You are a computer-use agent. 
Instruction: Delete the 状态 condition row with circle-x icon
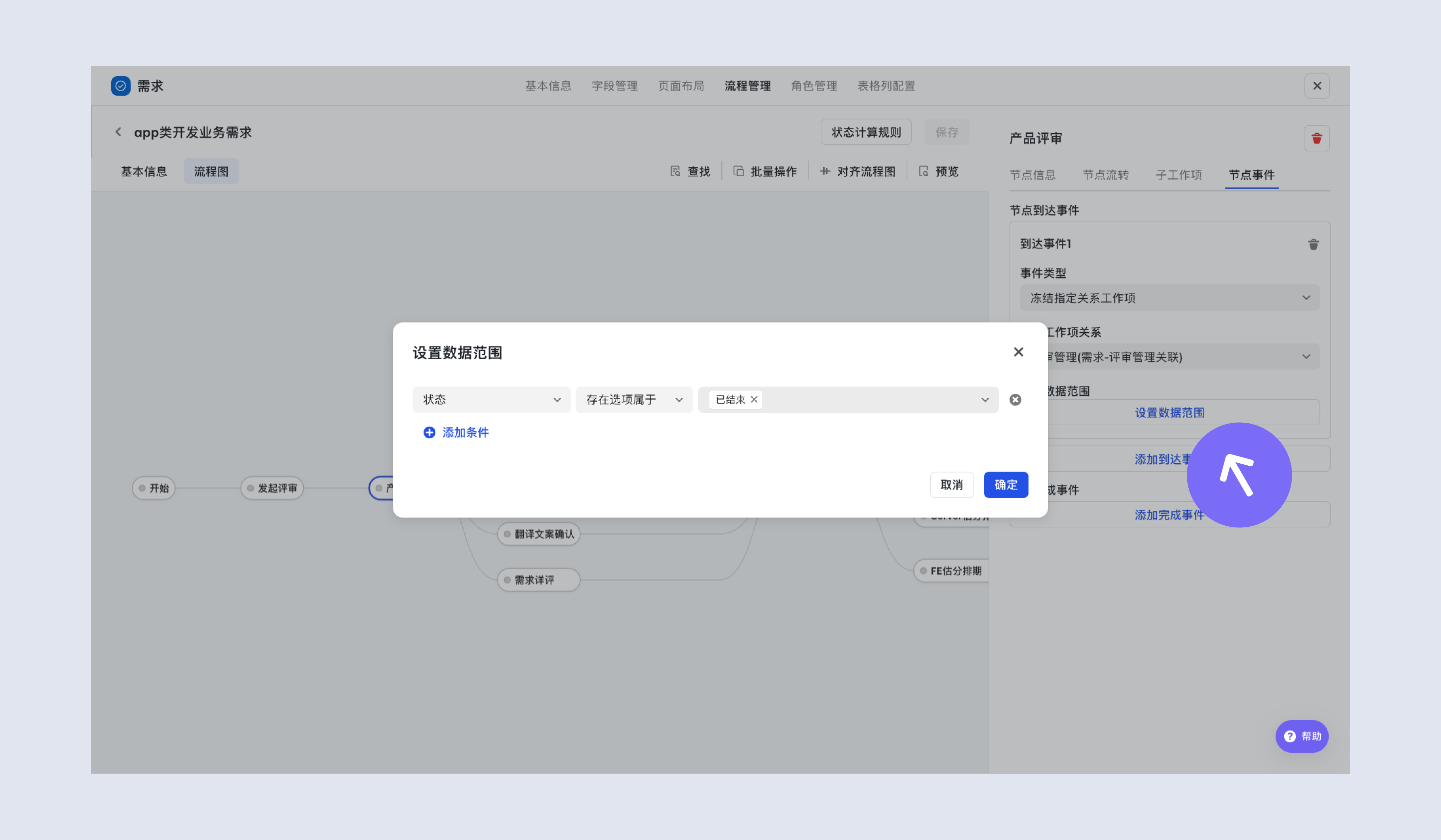[x=1015, y=399]
